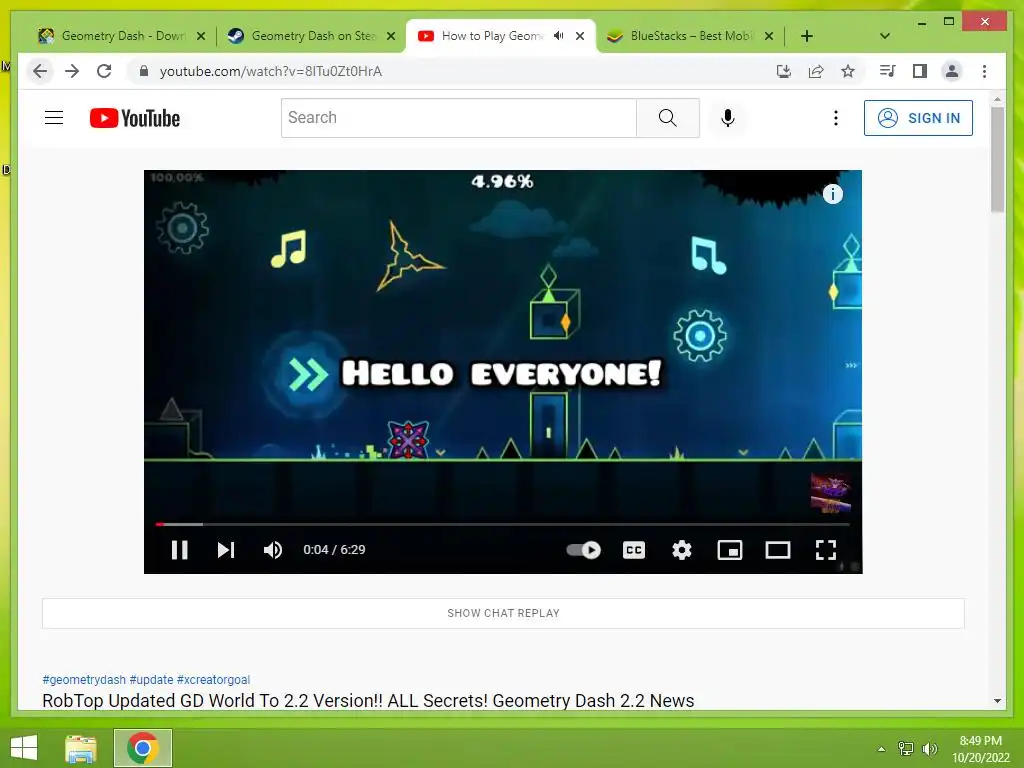1024x768 pixels.
Task: Reload the YouTube page
Action: [104, 71]
